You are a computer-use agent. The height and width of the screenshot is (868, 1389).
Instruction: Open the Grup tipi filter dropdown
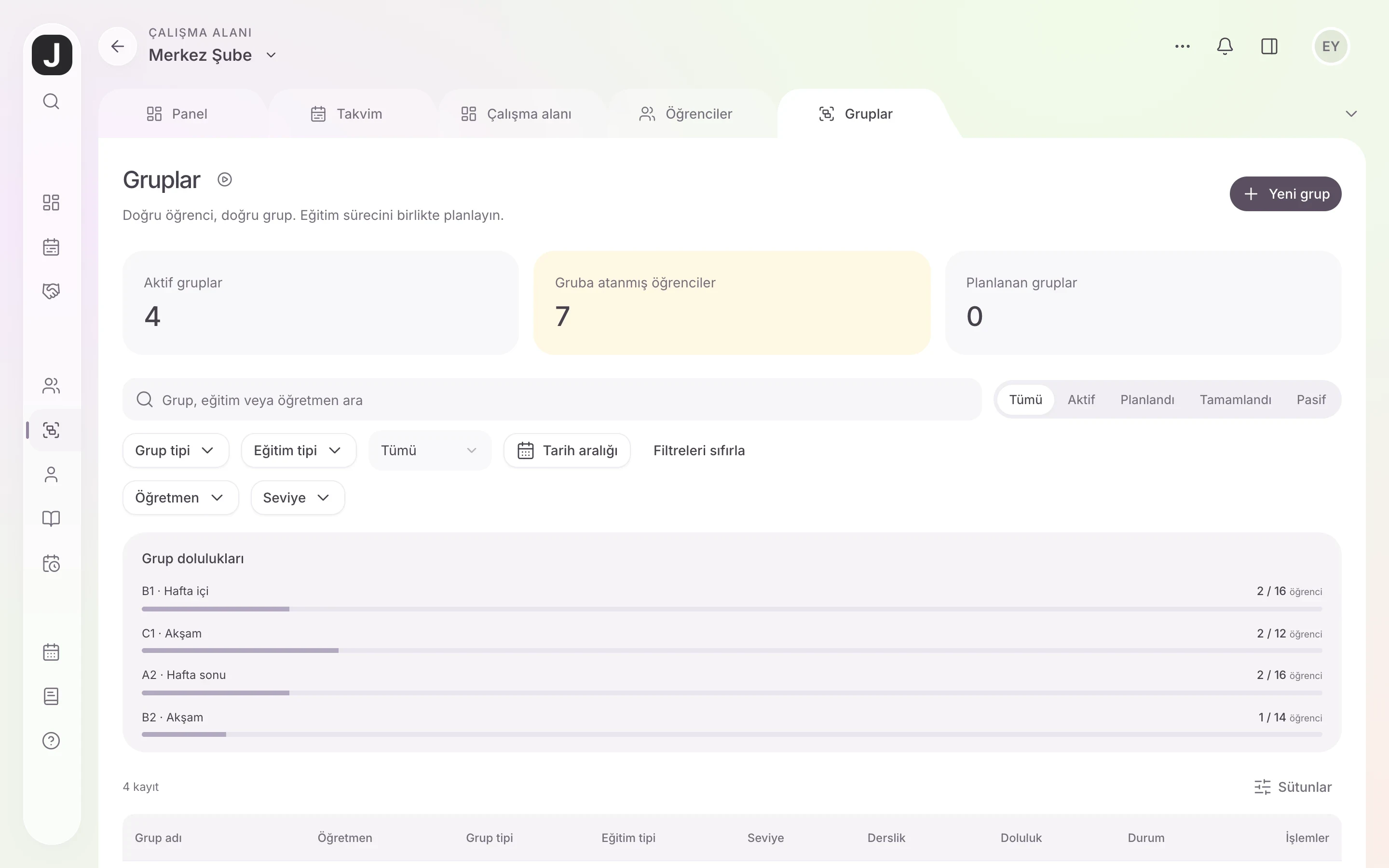coord(176,451)
